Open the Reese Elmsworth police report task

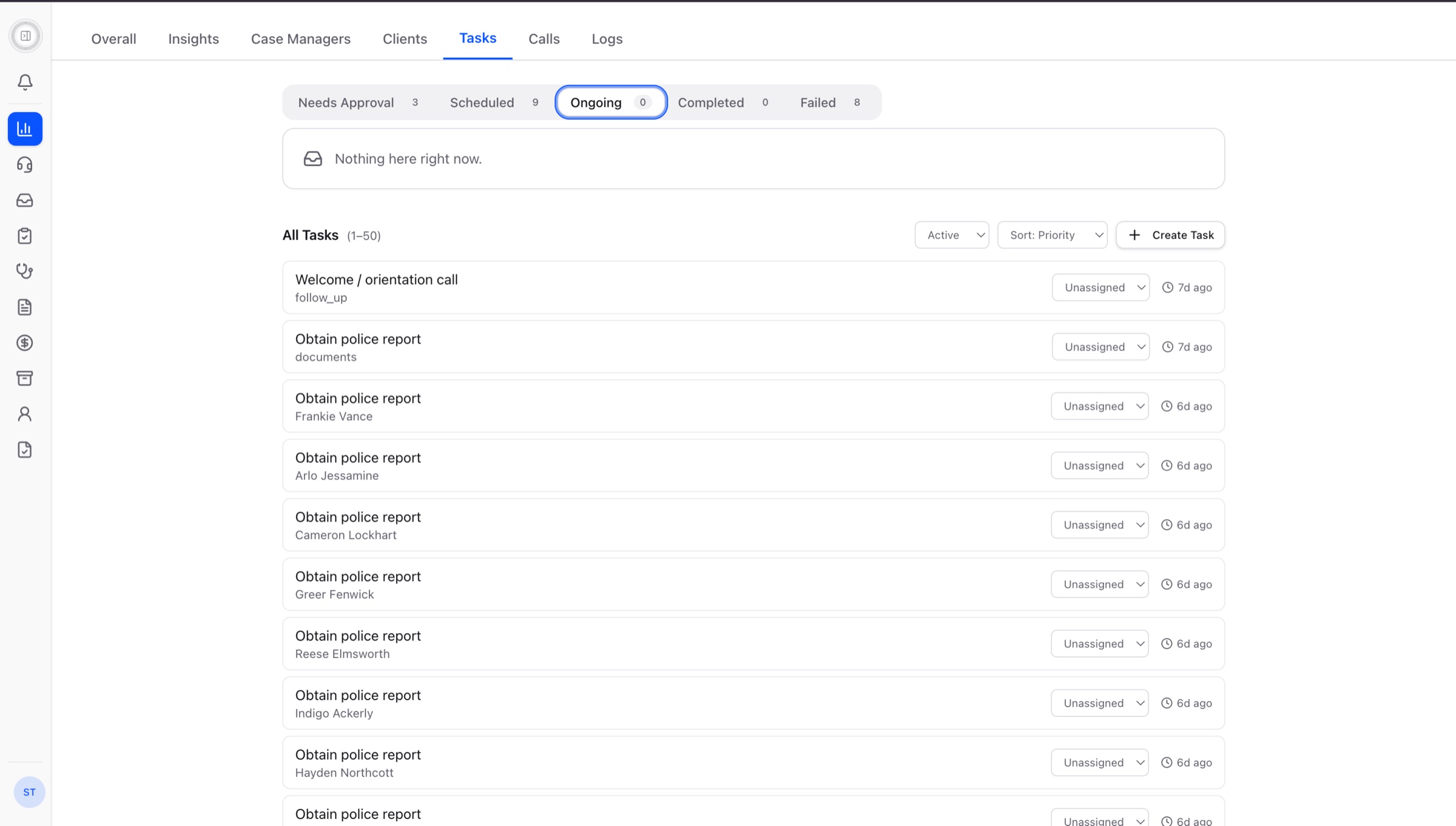753,644
